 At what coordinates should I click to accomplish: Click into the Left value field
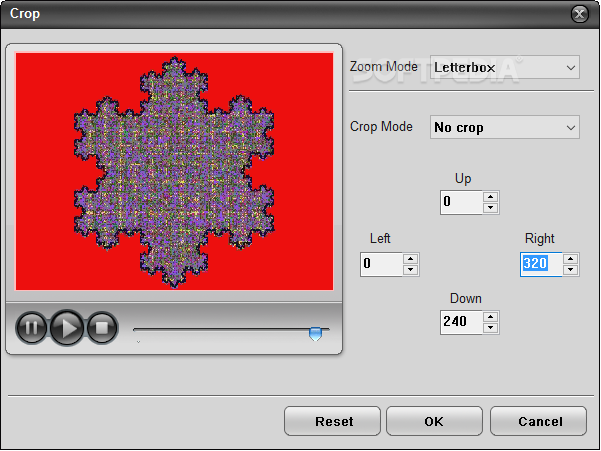(x=381, y=264)
